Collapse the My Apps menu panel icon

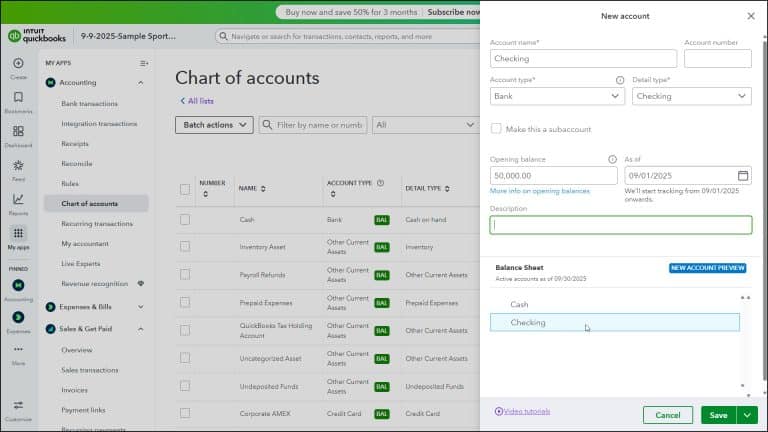[144, 63]
